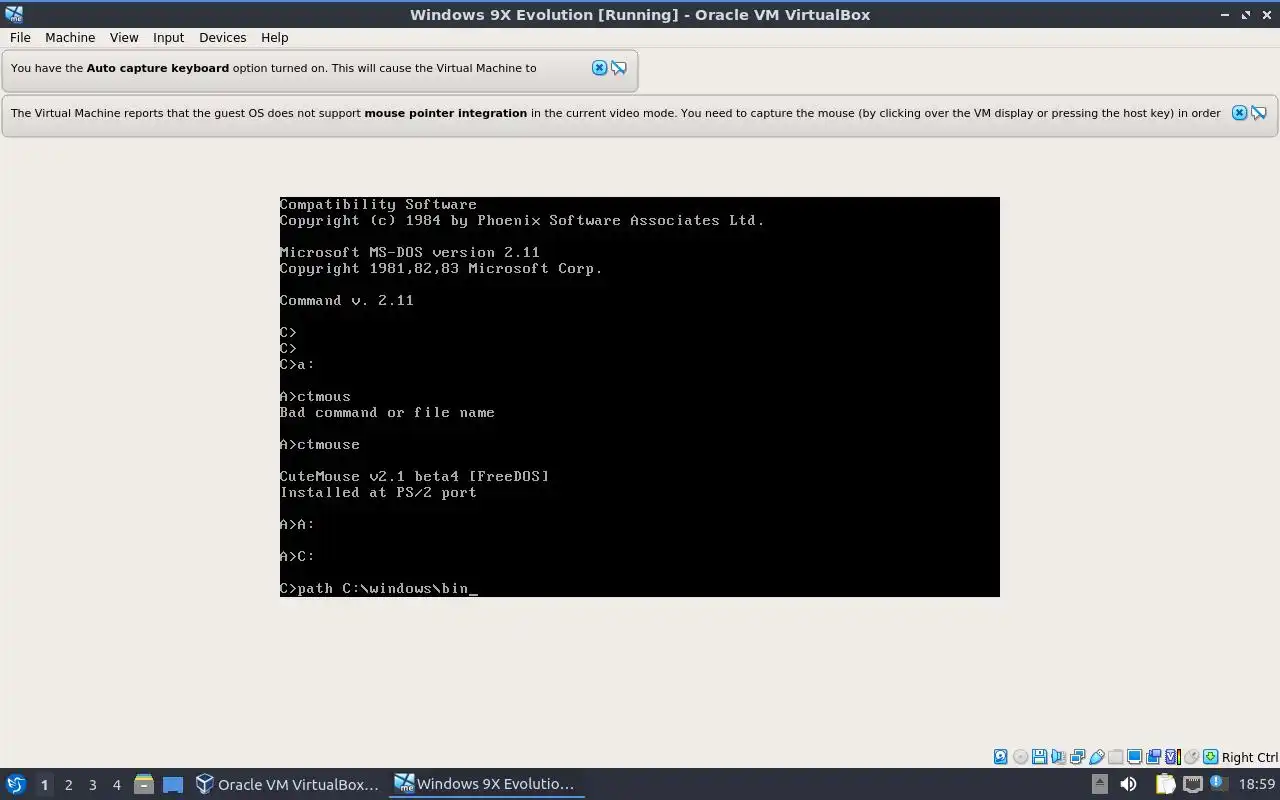The height and width of the screenshot is (800, 1280).
Task: Open the removable media eject tray icon
Action: (x=1099, y=784)
